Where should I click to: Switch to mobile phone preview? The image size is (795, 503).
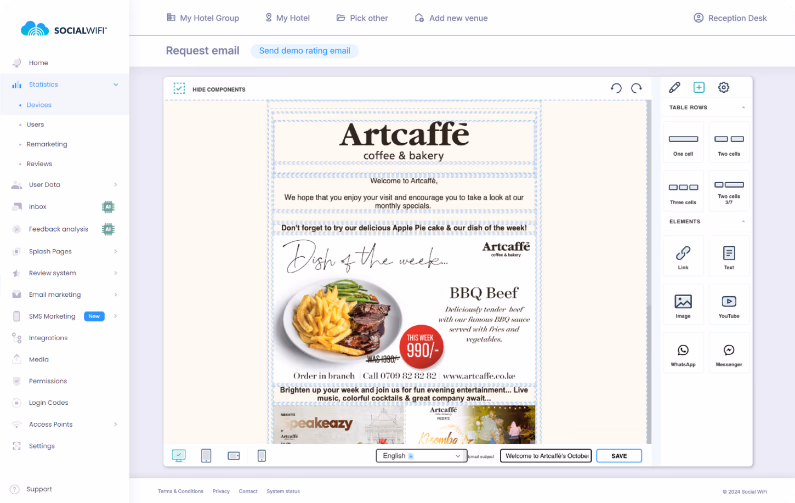(x=262, y=456)
